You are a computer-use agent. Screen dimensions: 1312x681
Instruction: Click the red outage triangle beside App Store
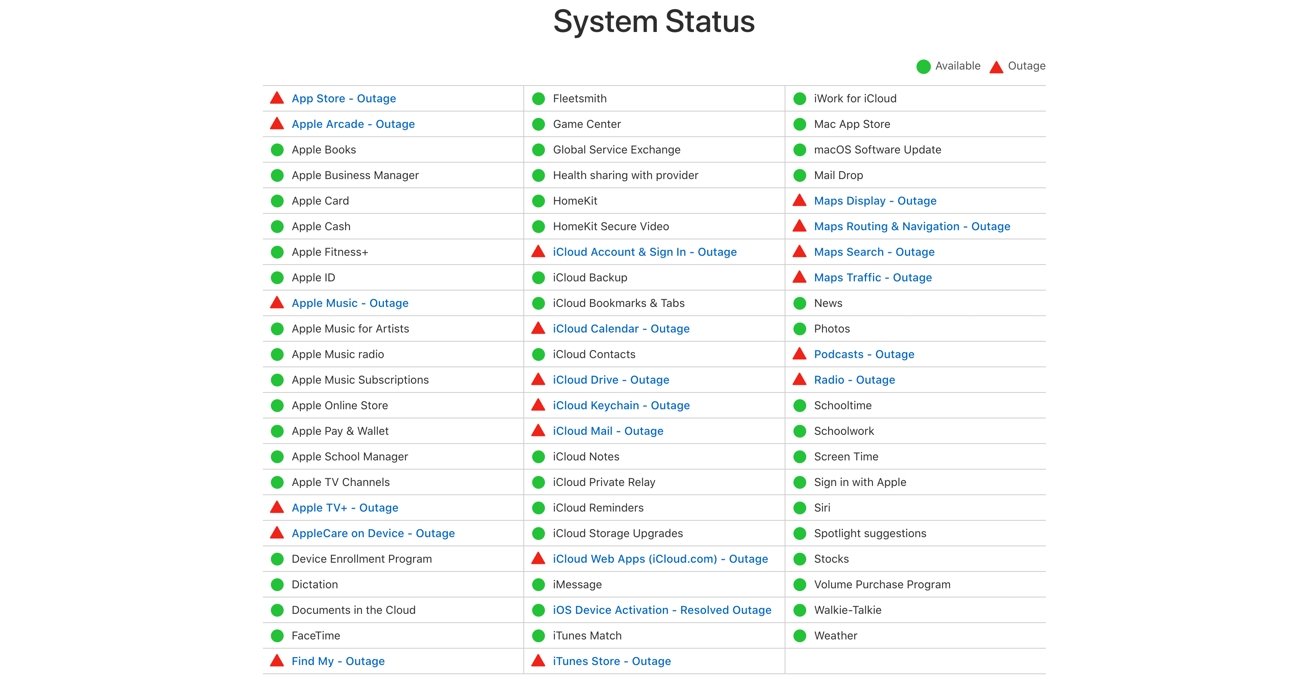pos(277,98)
